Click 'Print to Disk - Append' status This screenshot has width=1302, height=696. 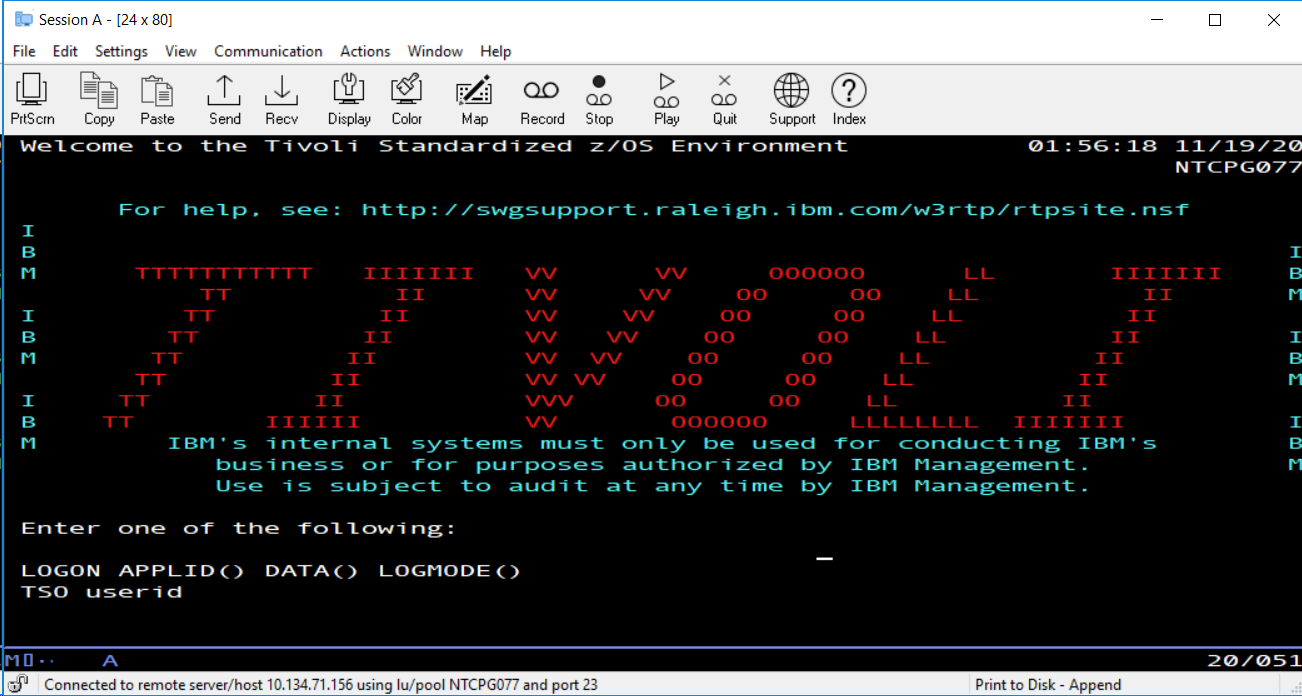pyautogui.click(x=1048, y=685)
